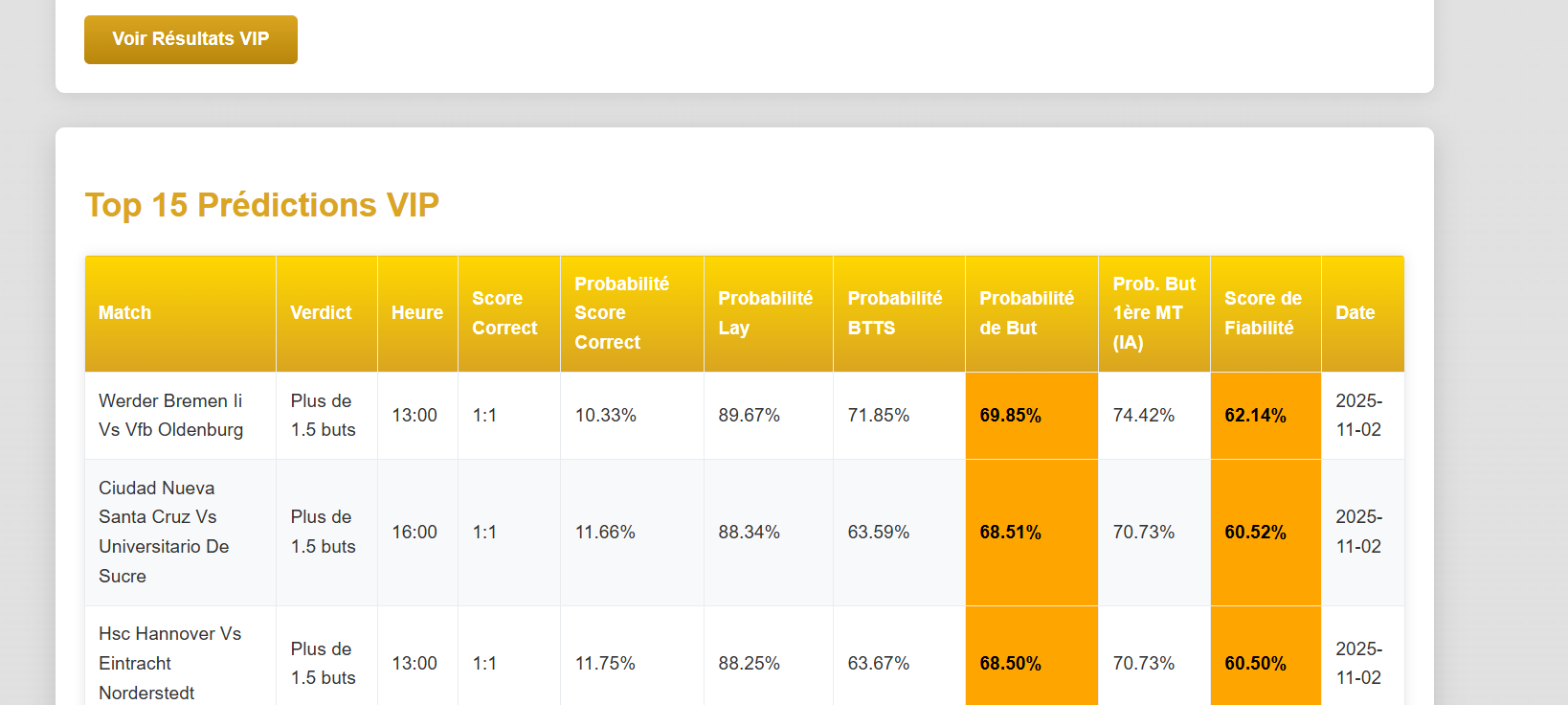Select the Date column header
This screenshot has width=1568, height=705.
point(1363,313)
